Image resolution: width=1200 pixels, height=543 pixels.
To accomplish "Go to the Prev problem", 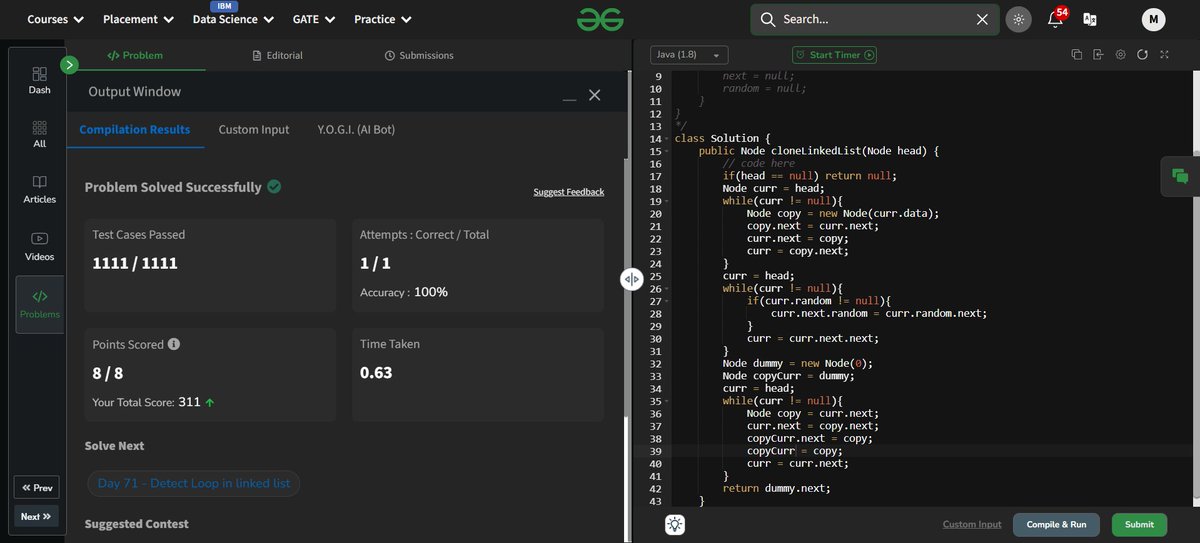I will 36,488.
